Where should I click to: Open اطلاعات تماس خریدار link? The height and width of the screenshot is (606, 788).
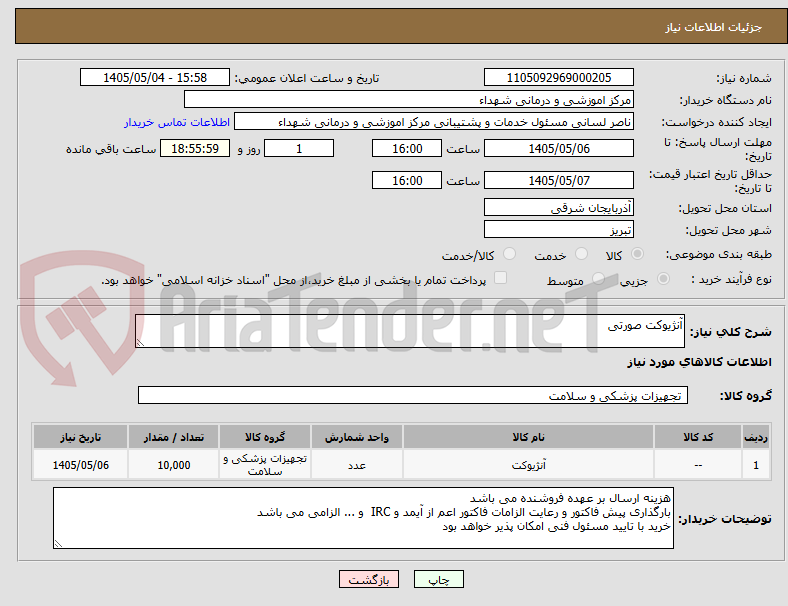pyautogui.click(x=177, y=122)
